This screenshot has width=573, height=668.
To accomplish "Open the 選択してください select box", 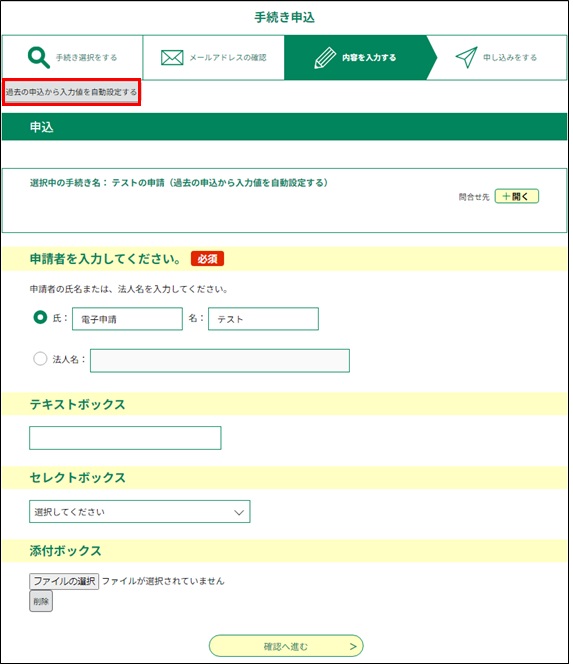I will 140,512.
